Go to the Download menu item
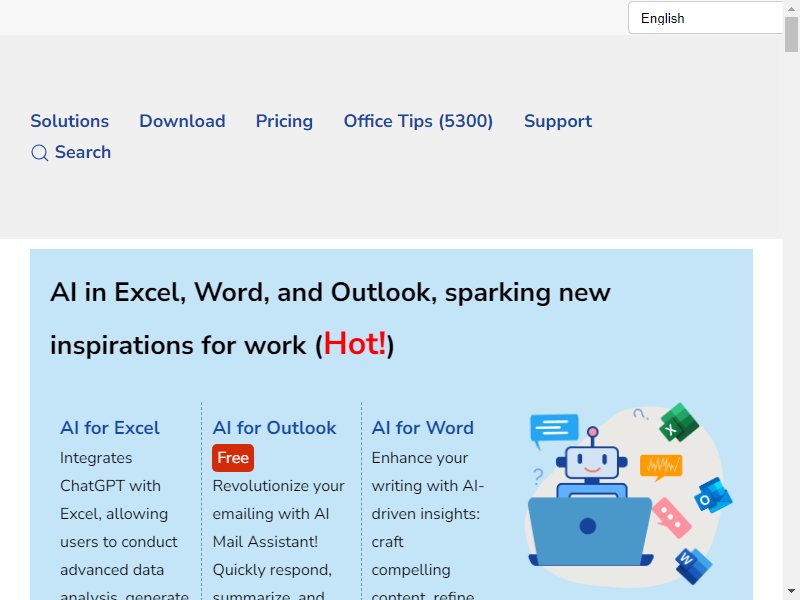The width and height of the screenshot is (800, 600). 182,121
